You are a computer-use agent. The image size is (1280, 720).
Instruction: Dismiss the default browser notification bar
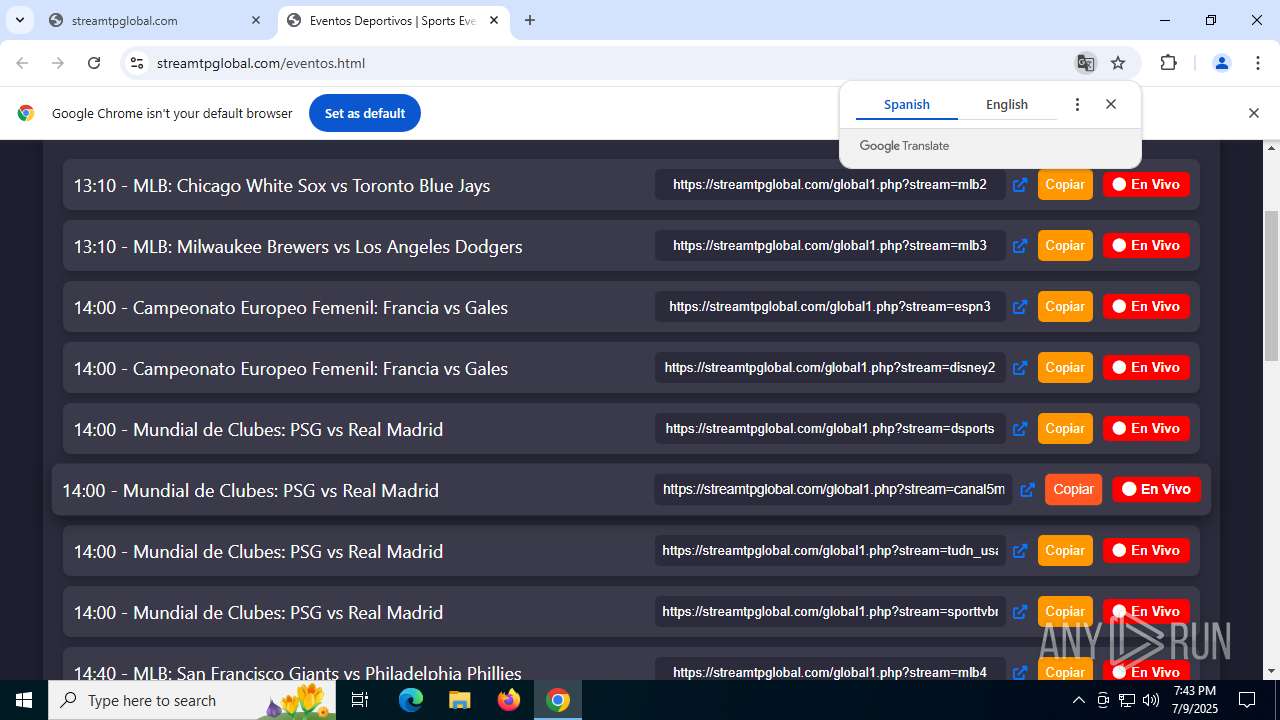1253,113
